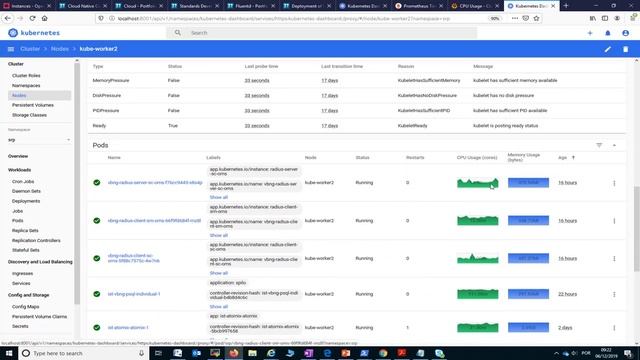Open actions menu for vbng-radius-server pod

(614, 183)
